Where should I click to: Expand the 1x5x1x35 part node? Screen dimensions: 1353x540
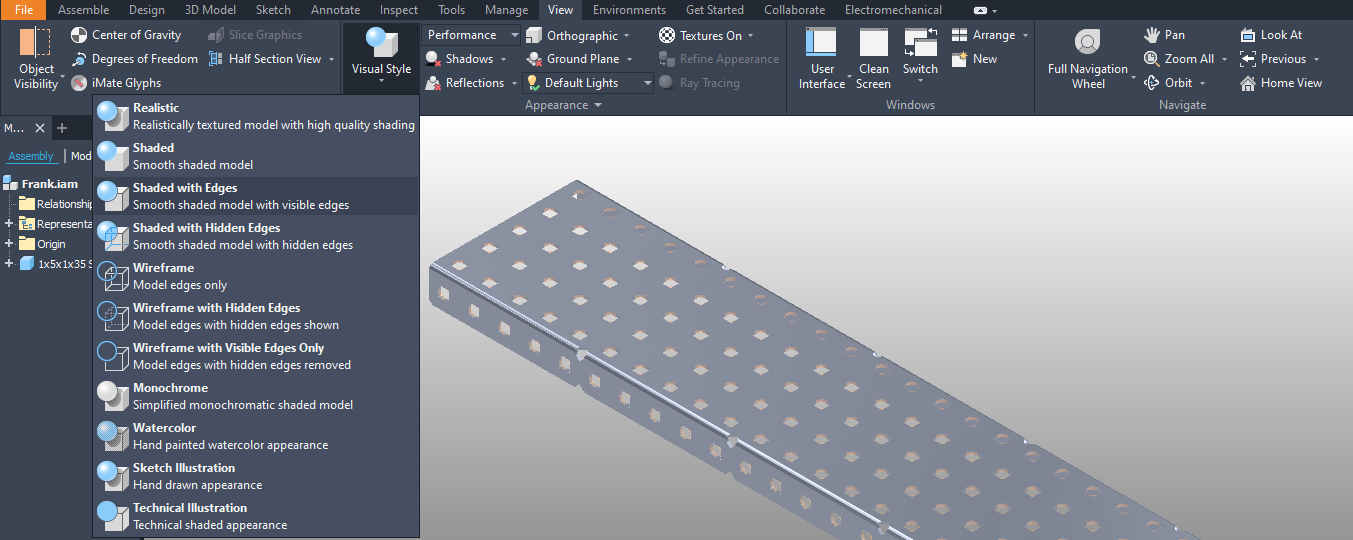pos(9,263)
